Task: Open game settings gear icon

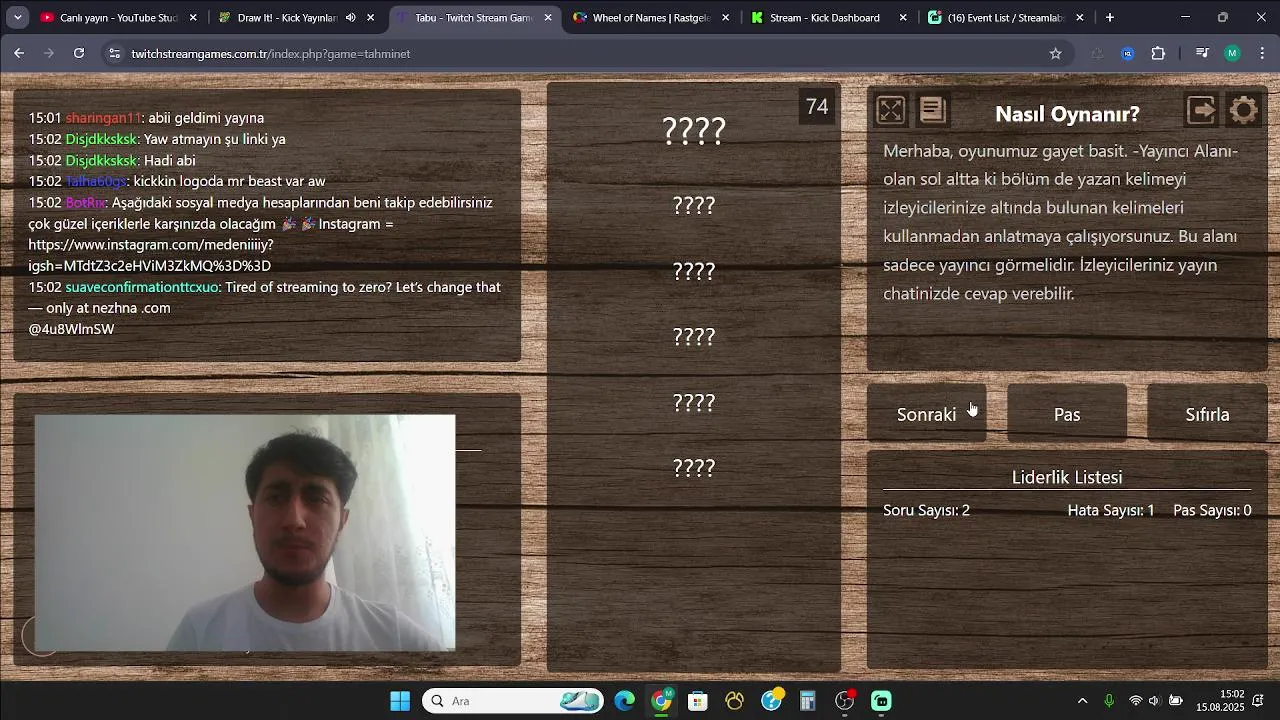Action: tap(1243, 110)
